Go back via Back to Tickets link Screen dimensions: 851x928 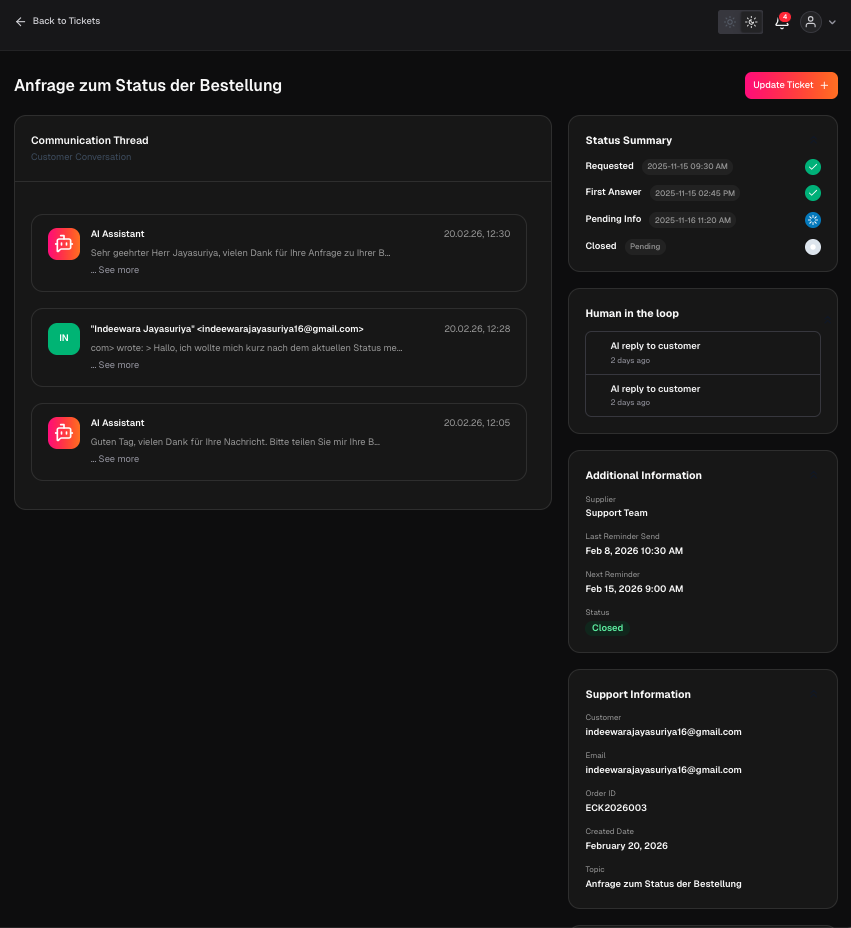pos(66,21)
